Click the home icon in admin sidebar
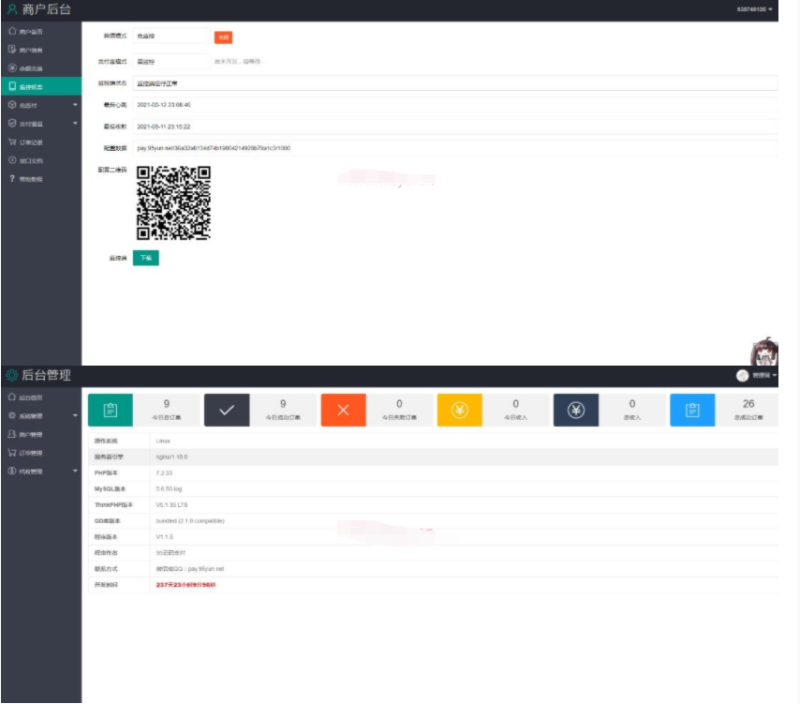This screenshot has width=800, height=704. pos(12,397)
